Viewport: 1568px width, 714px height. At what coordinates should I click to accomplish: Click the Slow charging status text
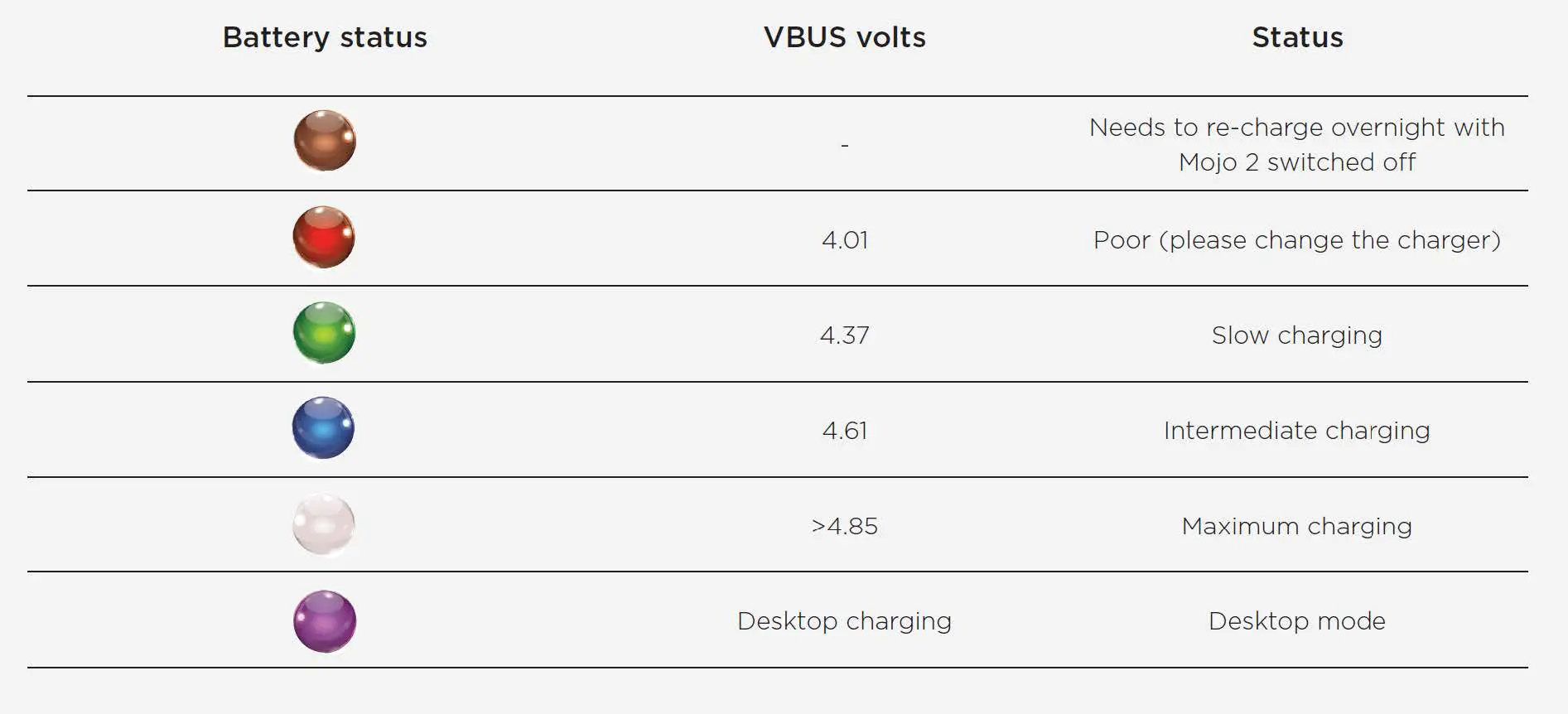coord(1296,335)
